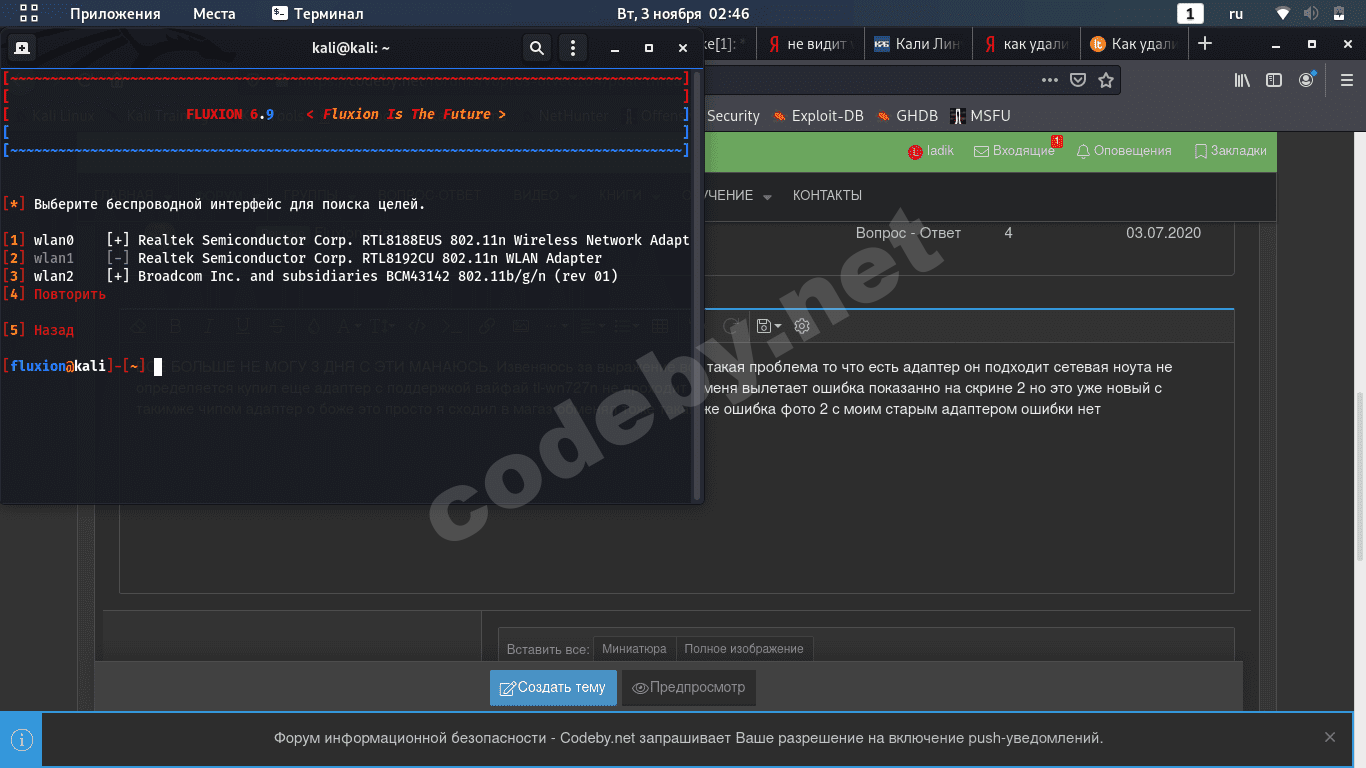Image resolution: width=1366 pixels, height=768 pixels.
Task: Open page actions three-dot menu
Action: (x=1049, y=80)
